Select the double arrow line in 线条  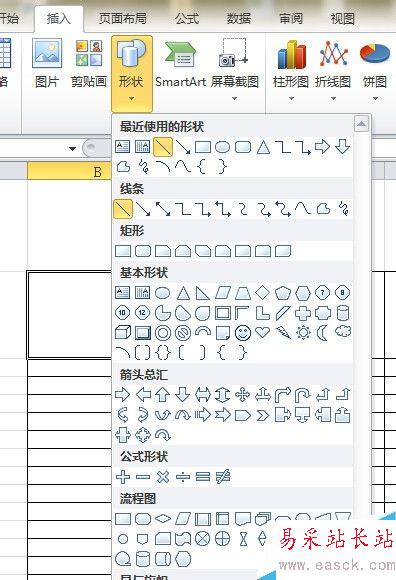163,209
